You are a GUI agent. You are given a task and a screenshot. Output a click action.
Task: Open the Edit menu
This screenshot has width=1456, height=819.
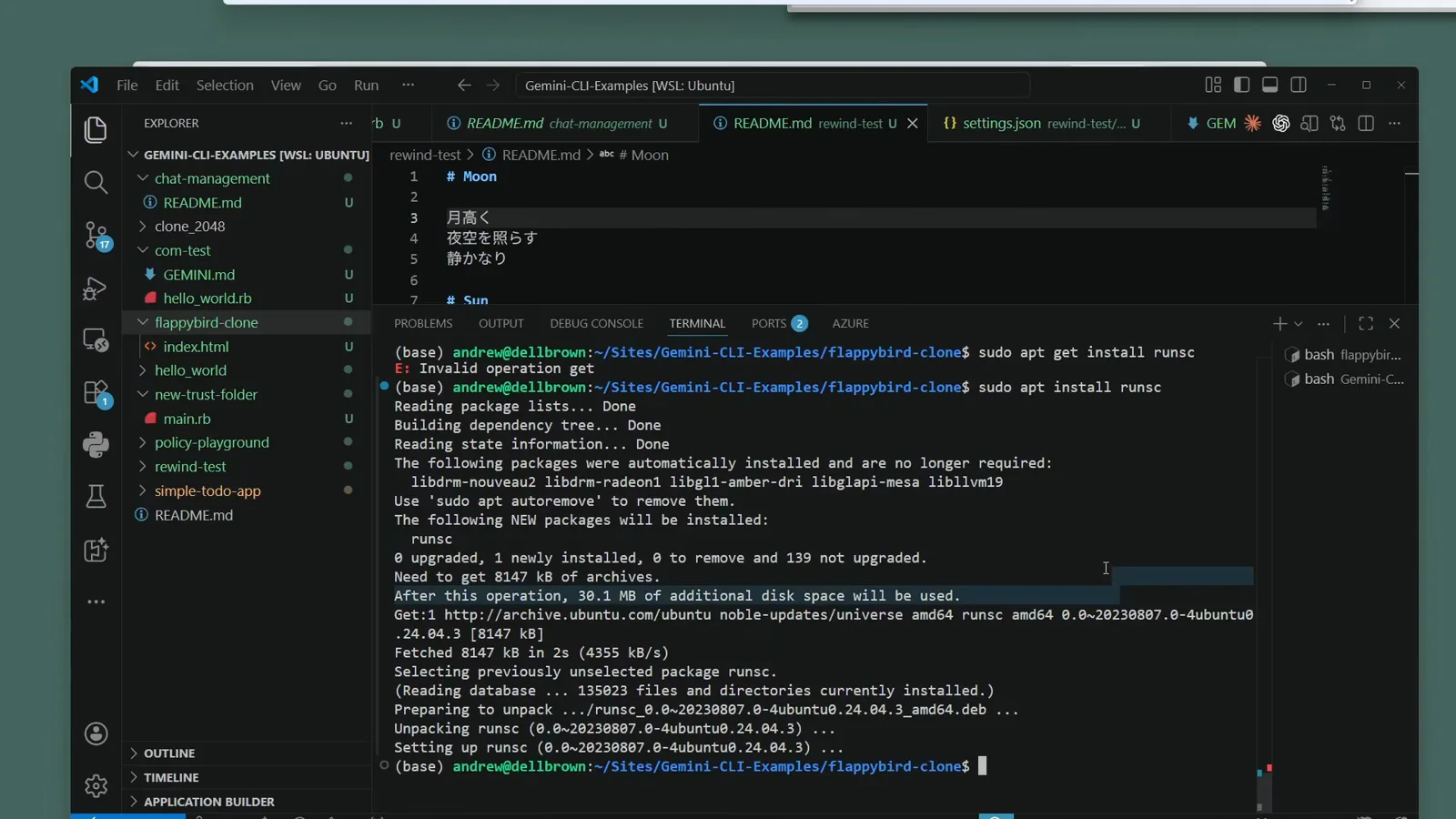coord(167,85)
